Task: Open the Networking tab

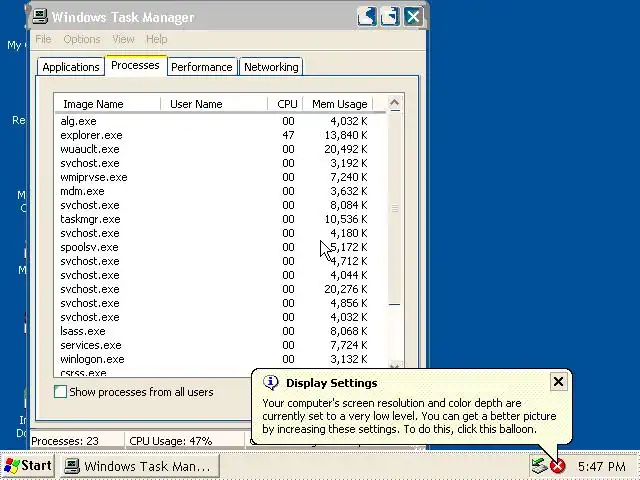Action: click(271, 67)
